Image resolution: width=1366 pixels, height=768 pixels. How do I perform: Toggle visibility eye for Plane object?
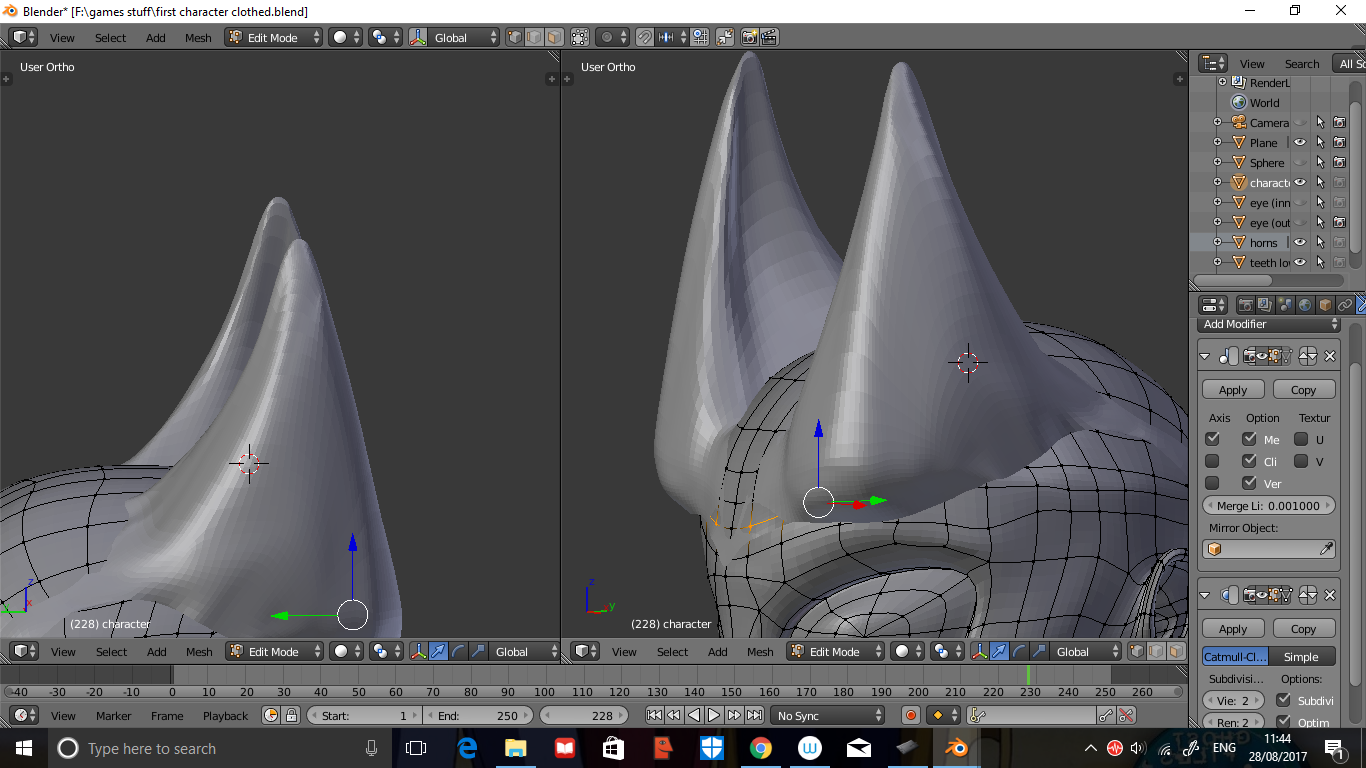tap(1300, 142)
